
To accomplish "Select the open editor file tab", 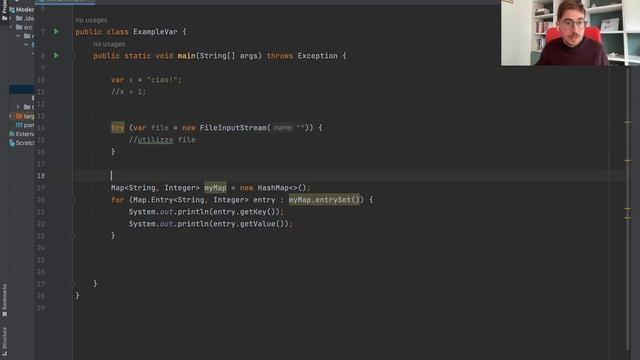I will (x=65, y=2).
